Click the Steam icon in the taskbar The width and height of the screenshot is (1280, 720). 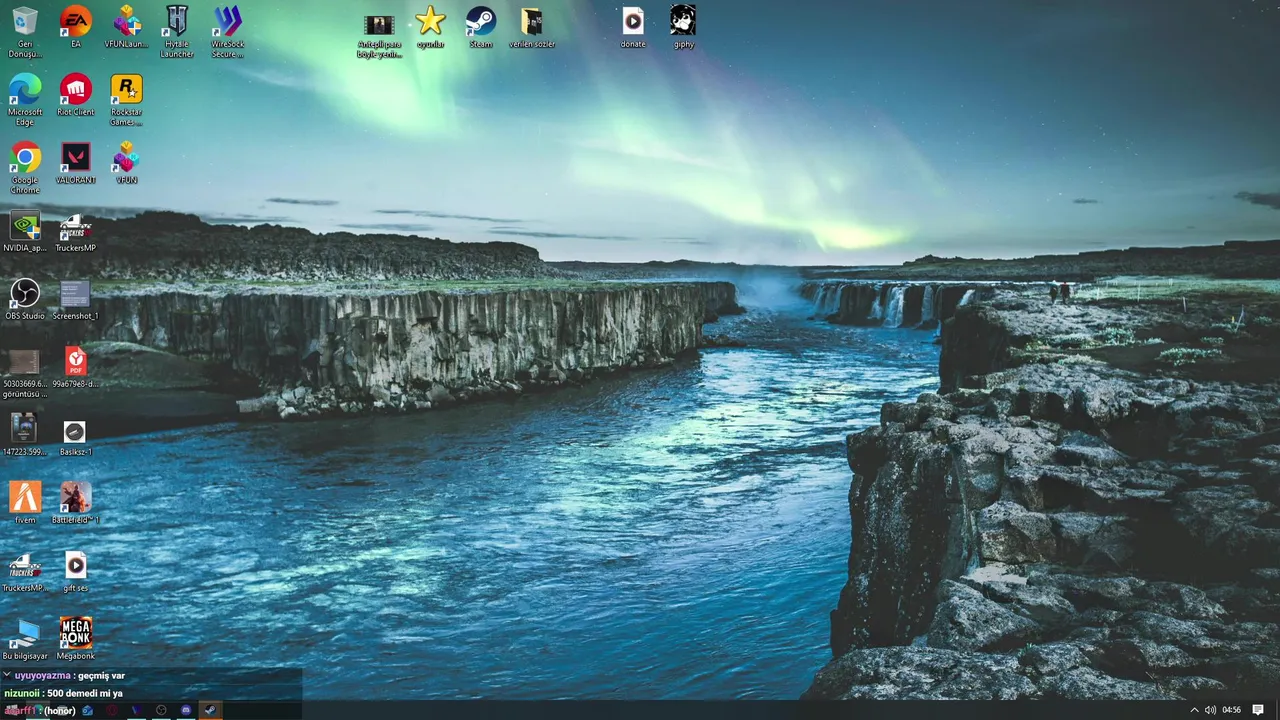210,710
